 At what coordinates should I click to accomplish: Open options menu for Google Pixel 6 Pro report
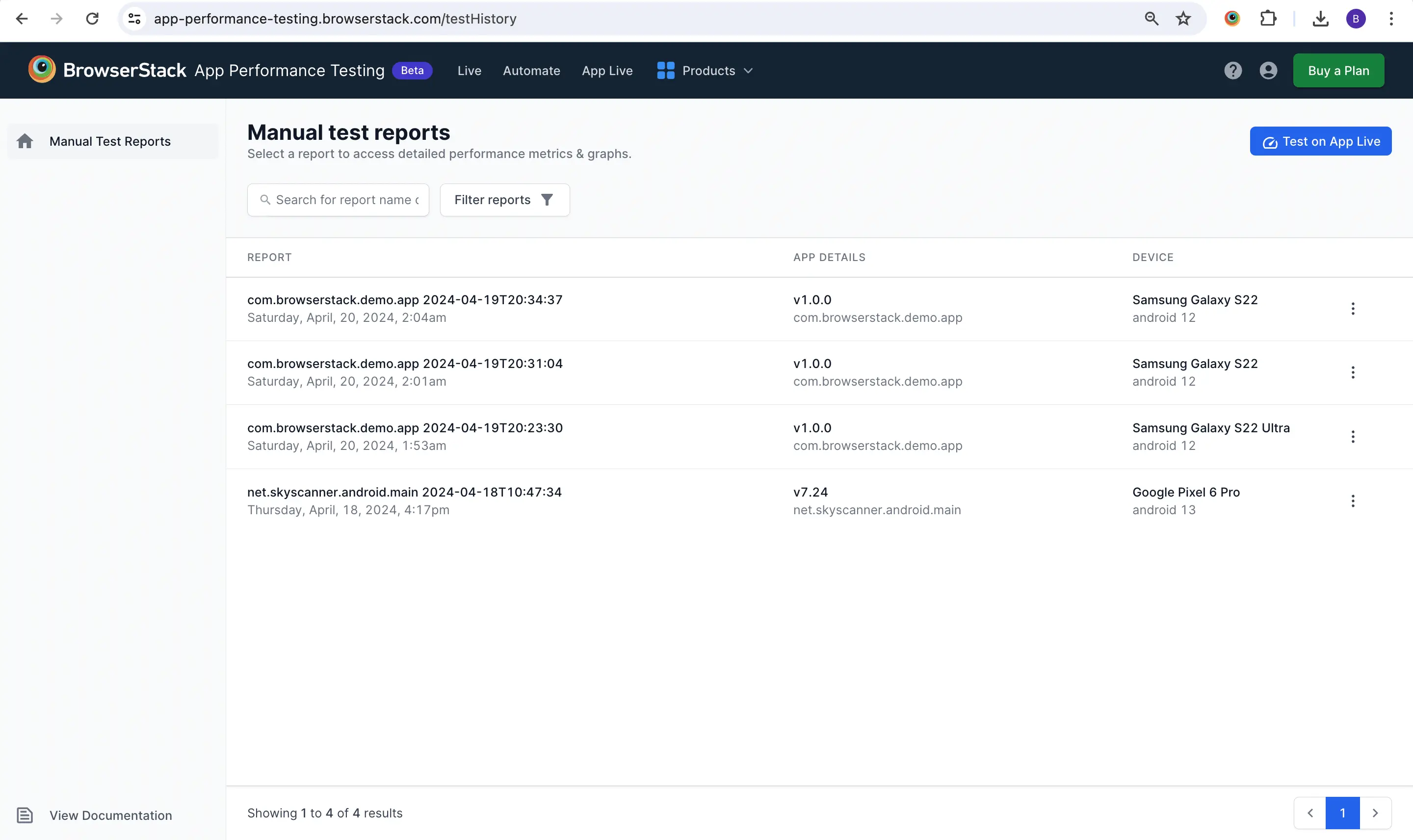(x=1353, y=501)
